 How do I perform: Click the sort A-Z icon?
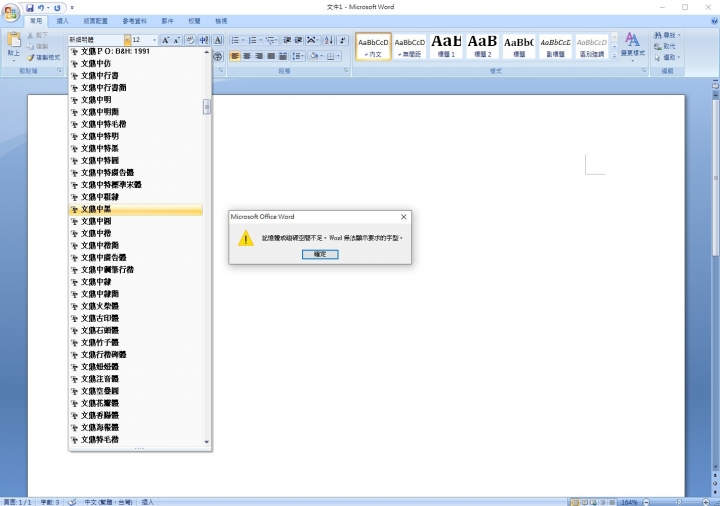329,40
